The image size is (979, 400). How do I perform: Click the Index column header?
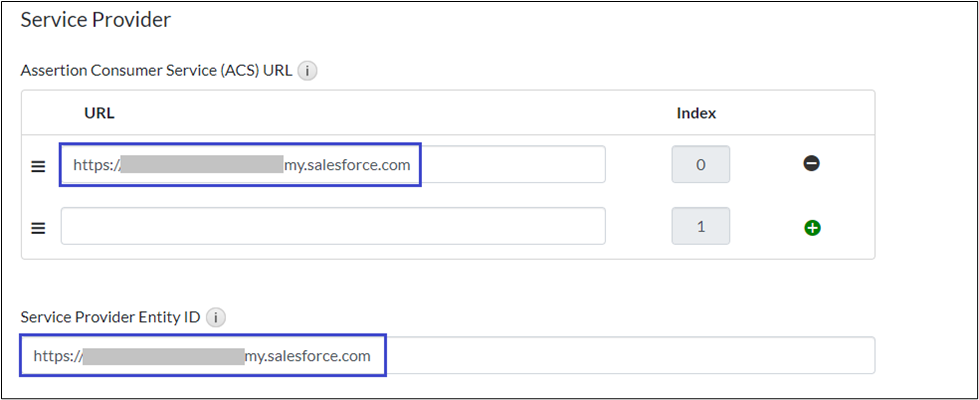(696, 113)
